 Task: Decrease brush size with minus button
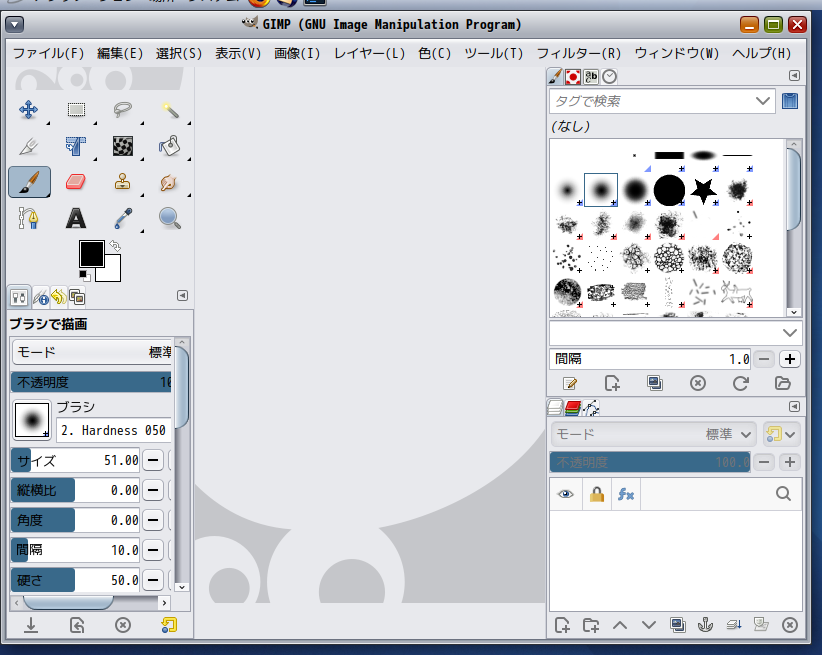pyautogui.click(x=153, y=460)
